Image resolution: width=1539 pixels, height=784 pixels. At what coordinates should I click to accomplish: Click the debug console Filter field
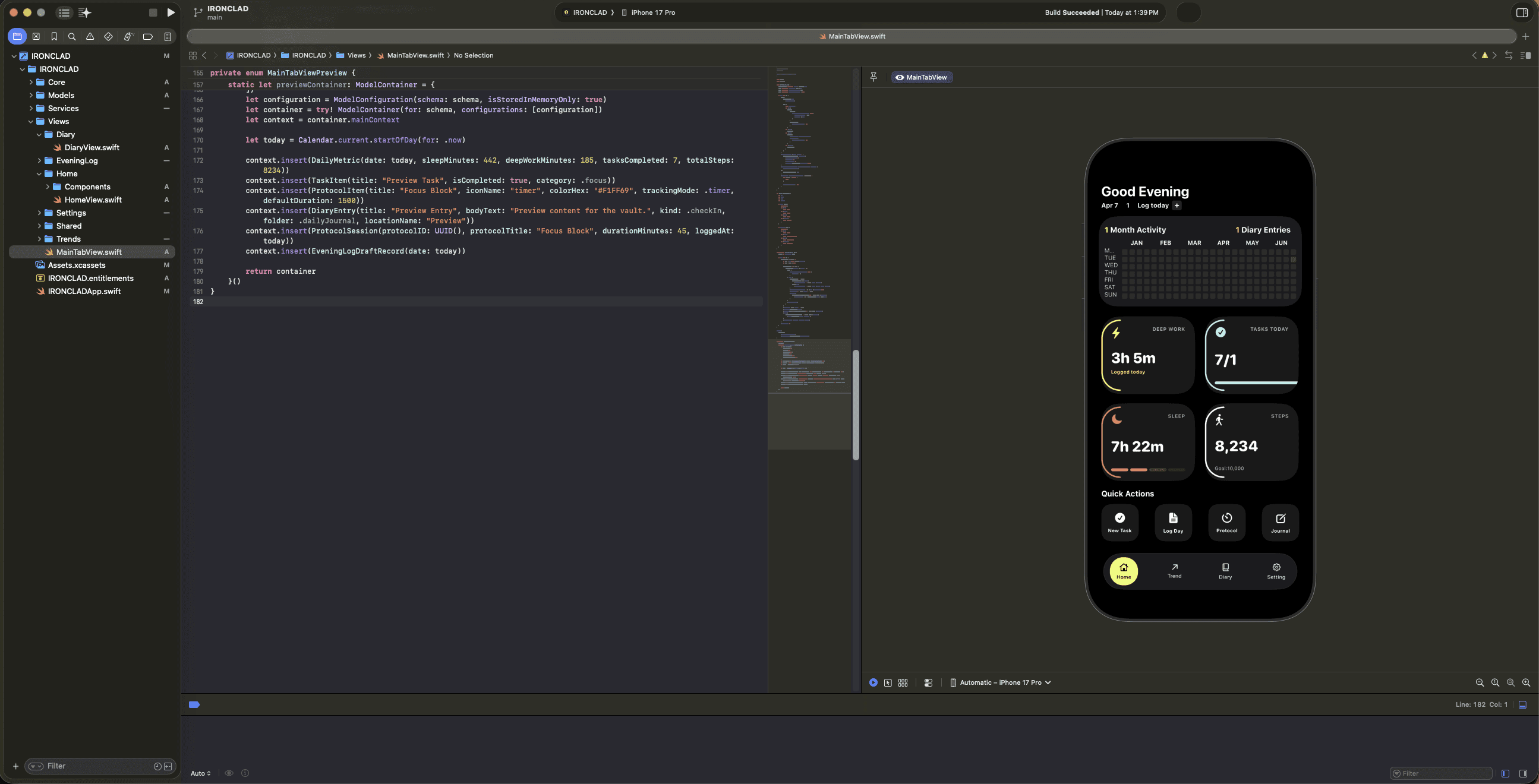click(x=1440, y=773)
